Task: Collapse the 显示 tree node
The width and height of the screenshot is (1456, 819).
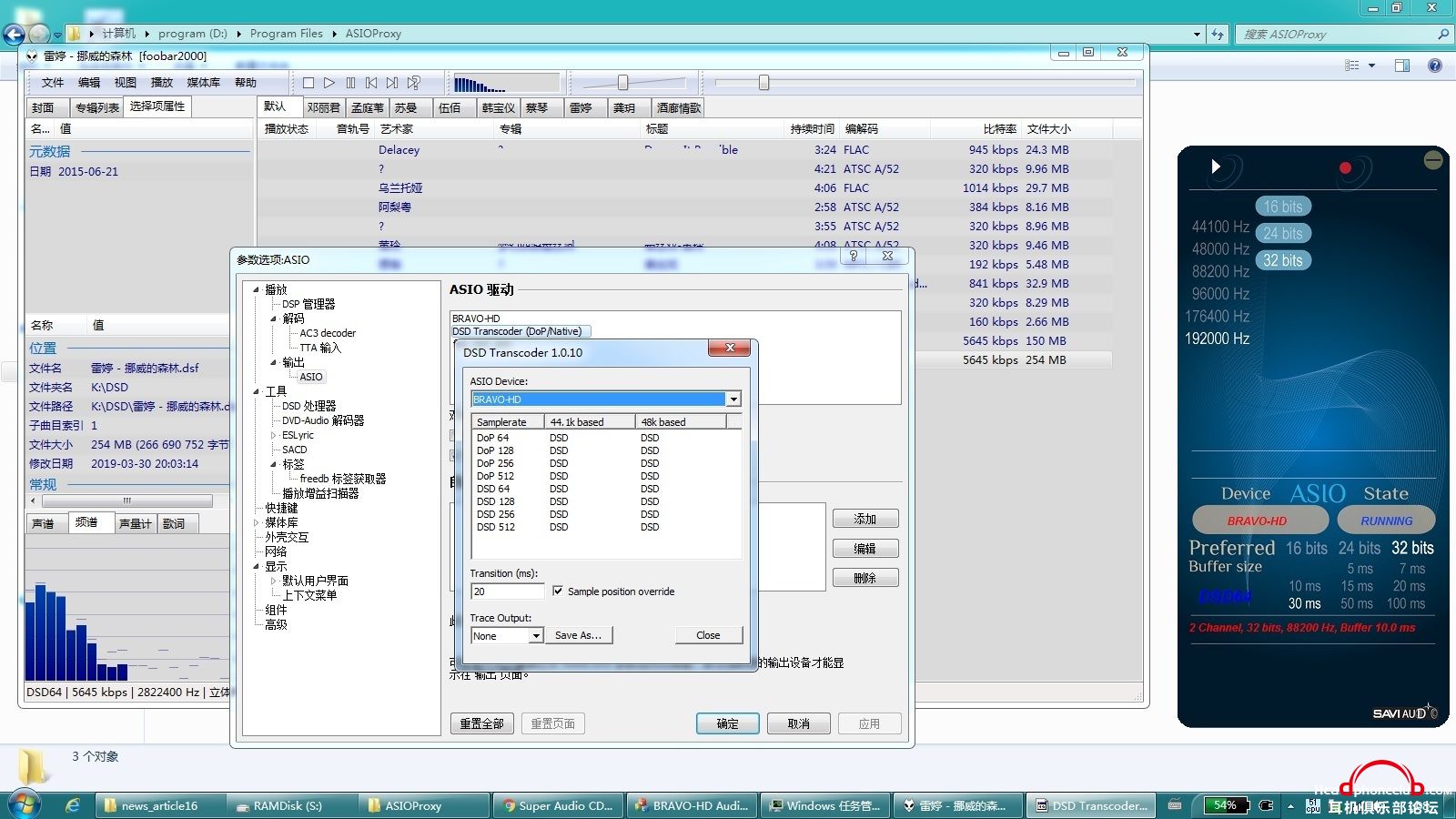Action: pyautogui.click(x=257, y=566)
